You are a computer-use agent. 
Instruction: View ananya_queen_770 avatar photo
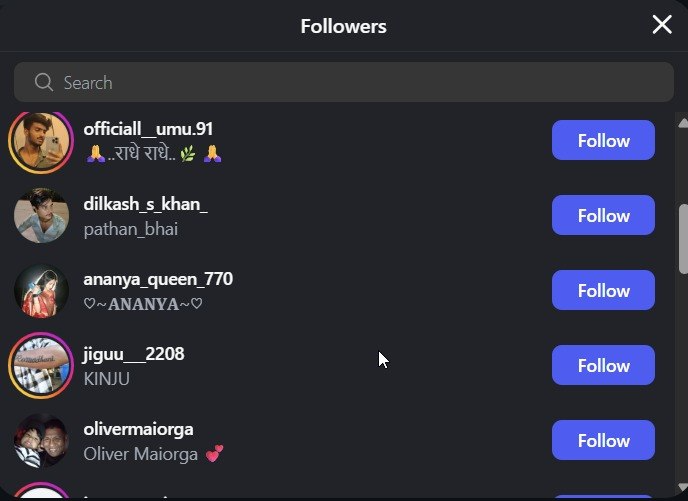click(x=41, y=290)
